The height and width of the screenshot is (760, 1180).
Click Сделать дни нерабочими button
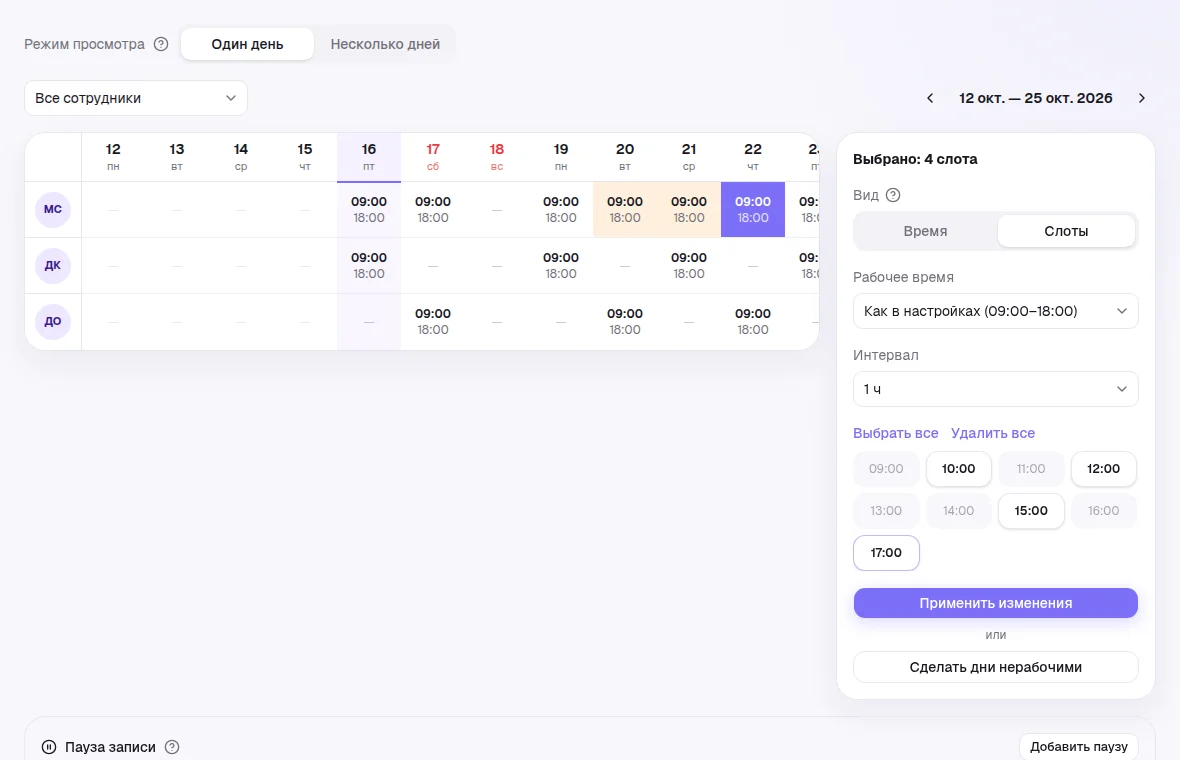(996, 667)
